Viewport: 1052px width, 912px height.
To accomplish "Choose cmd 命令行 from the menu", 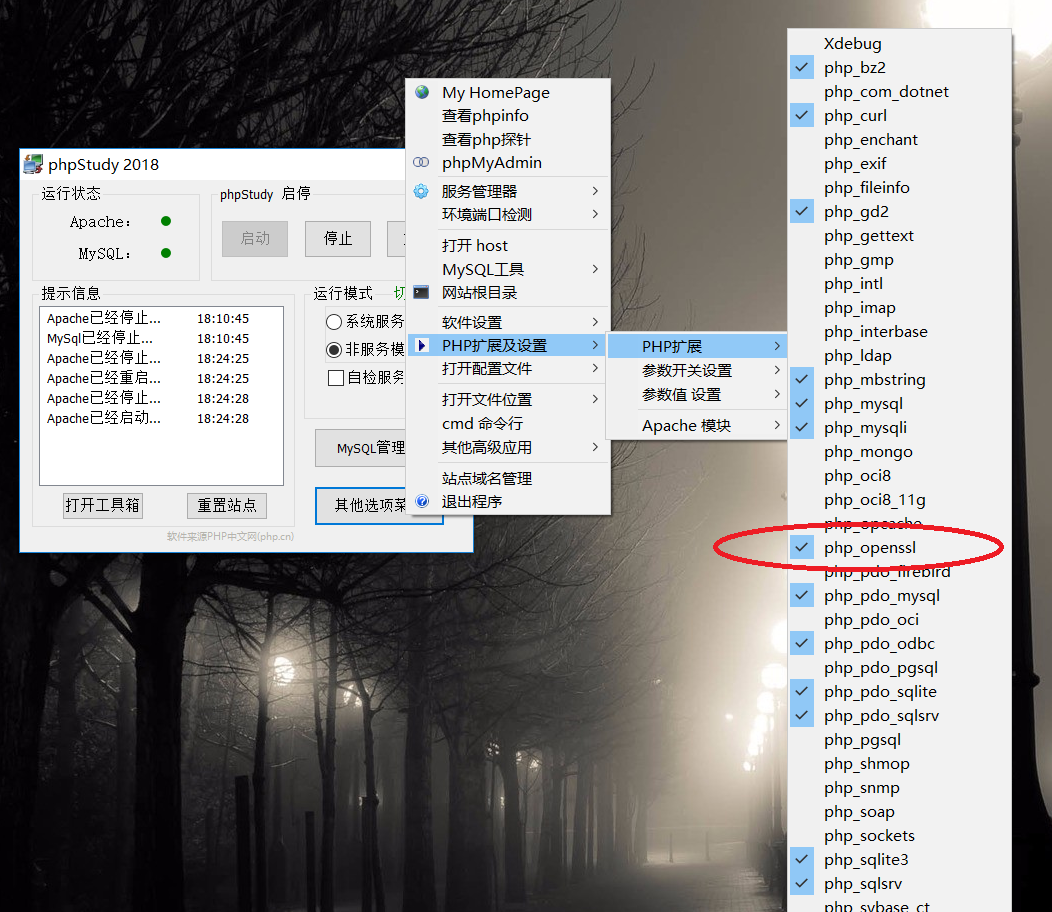I will (509, 423).
